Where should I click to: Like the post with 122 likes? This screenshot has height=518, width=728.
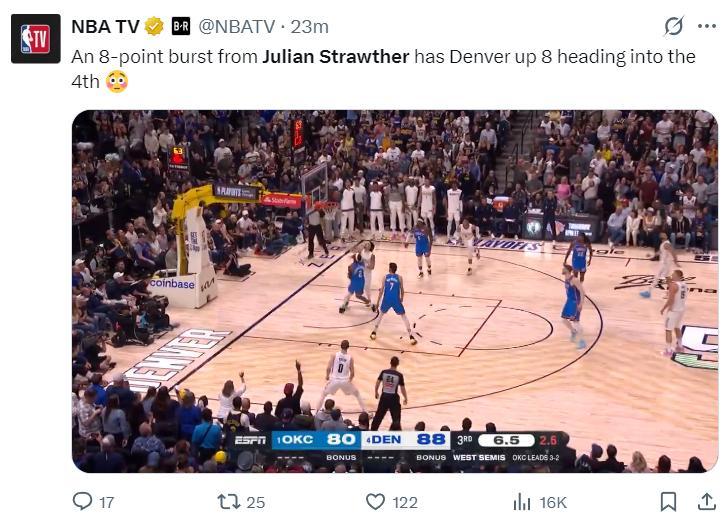point(392,502)
